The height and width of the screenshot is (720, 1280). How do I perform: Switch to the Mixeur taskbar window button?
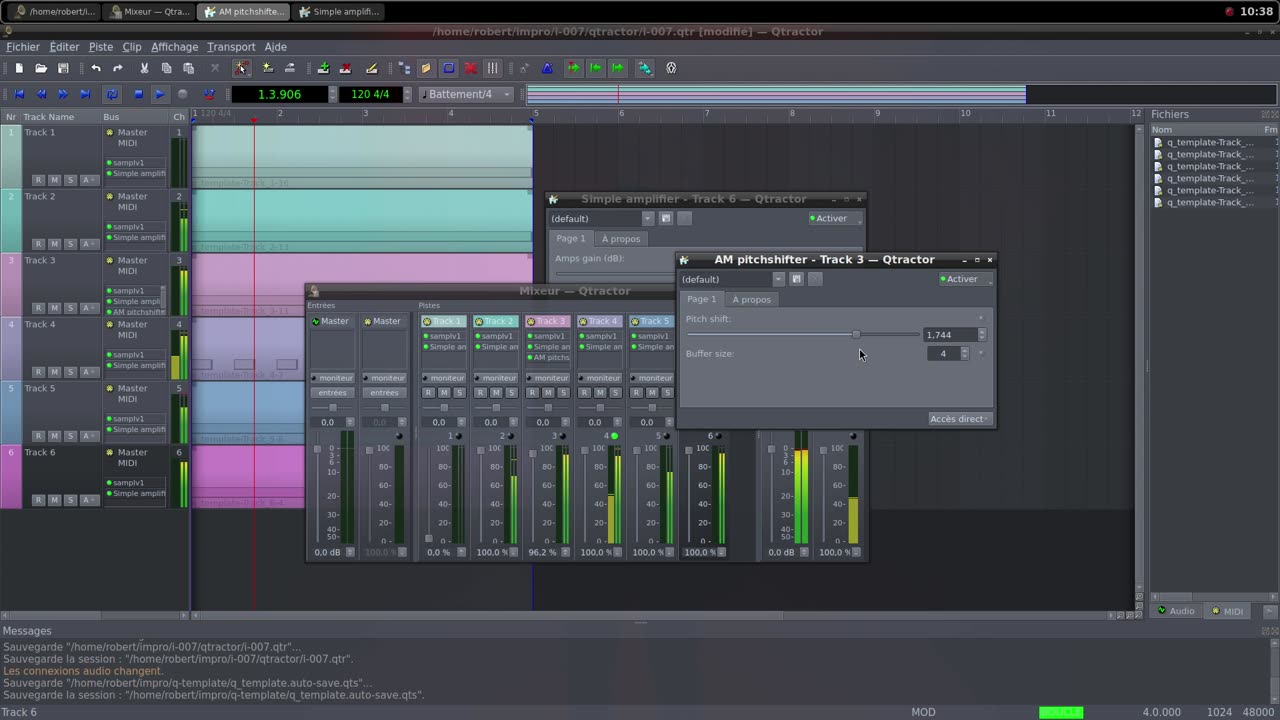(x=150, y=12)
